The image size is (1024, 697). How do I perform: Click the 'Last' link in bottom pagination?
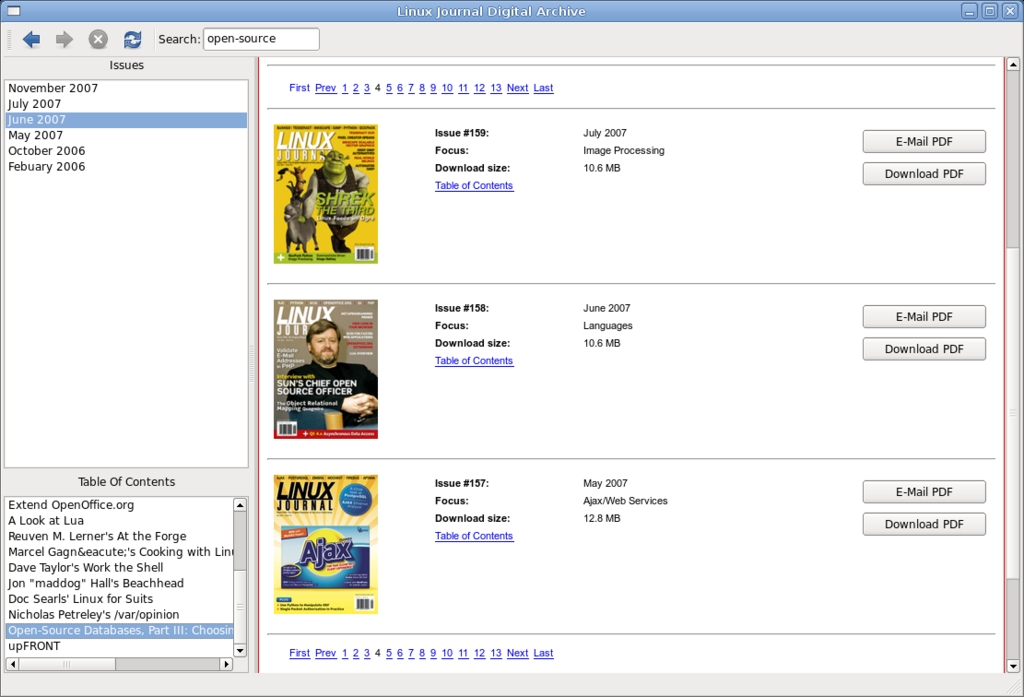coord(543,653)
